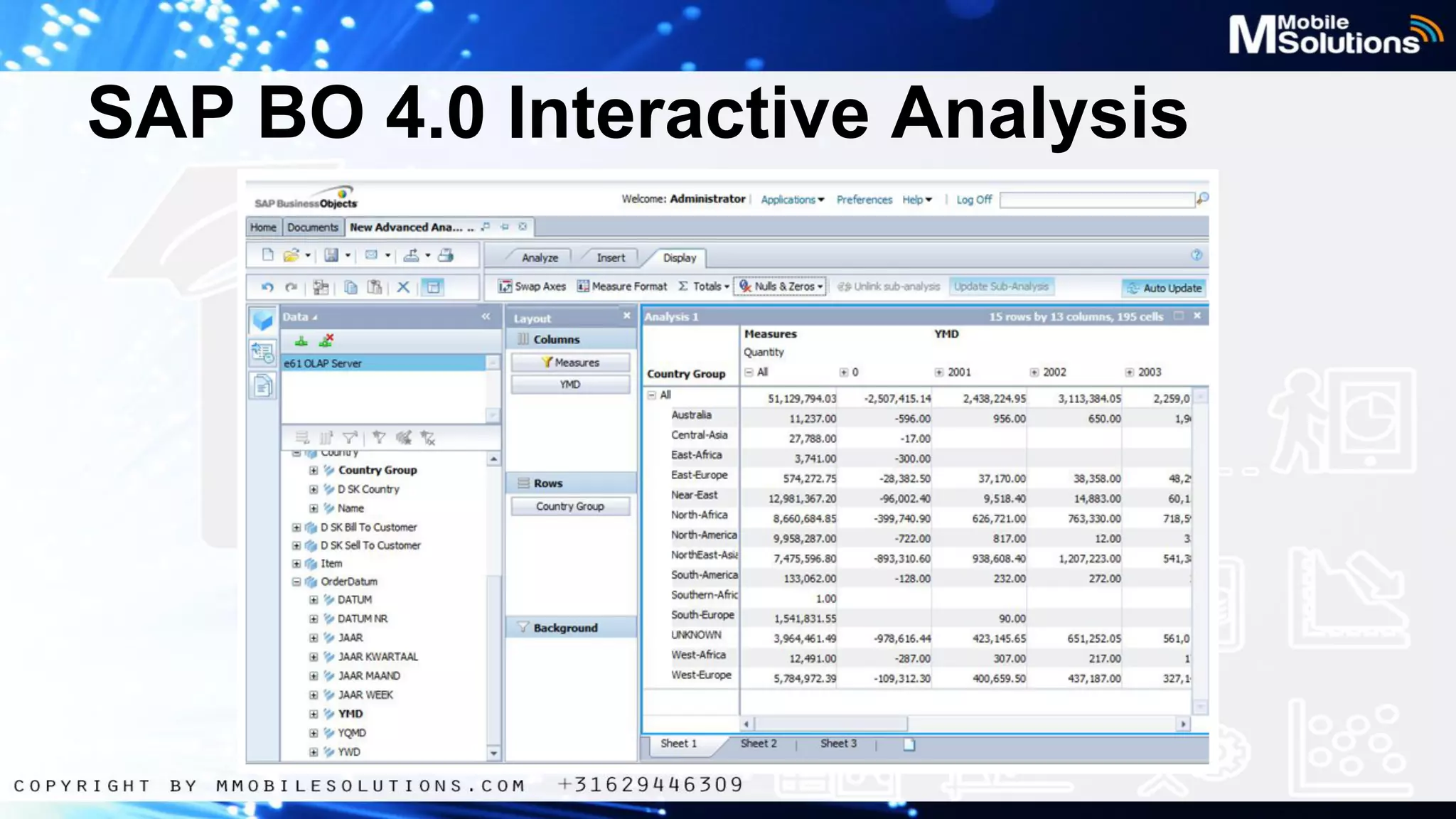Expand the Item tree node

pyautogui.click(x=296, y=564)
